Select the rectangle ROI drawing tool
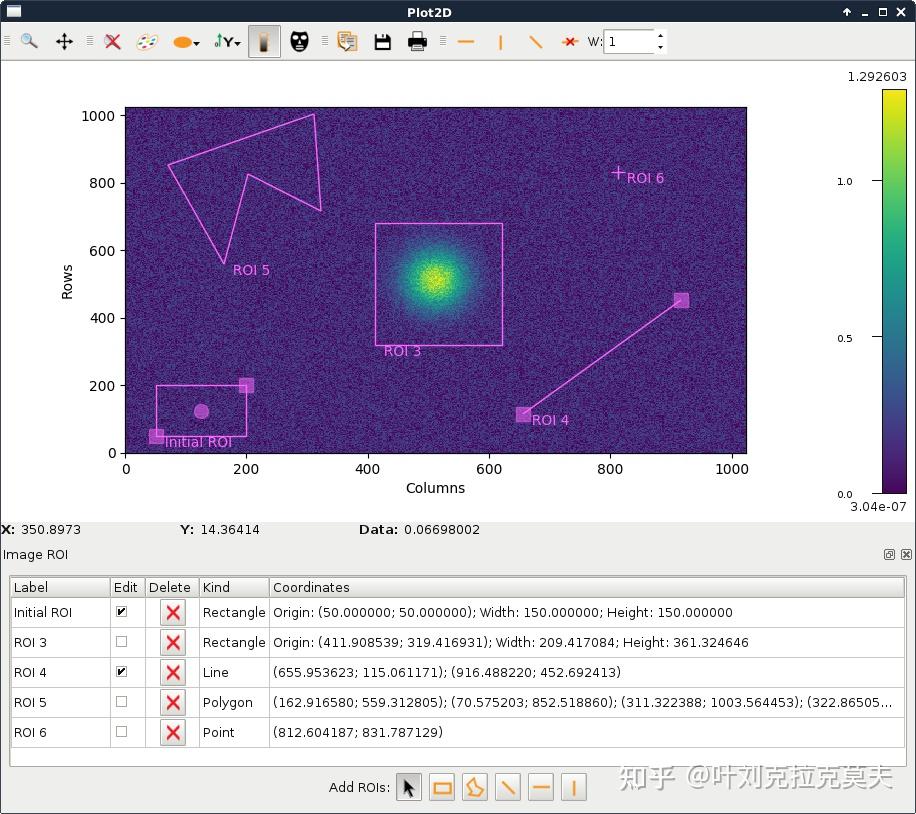The image size is (916, 814). pos(441,787)
